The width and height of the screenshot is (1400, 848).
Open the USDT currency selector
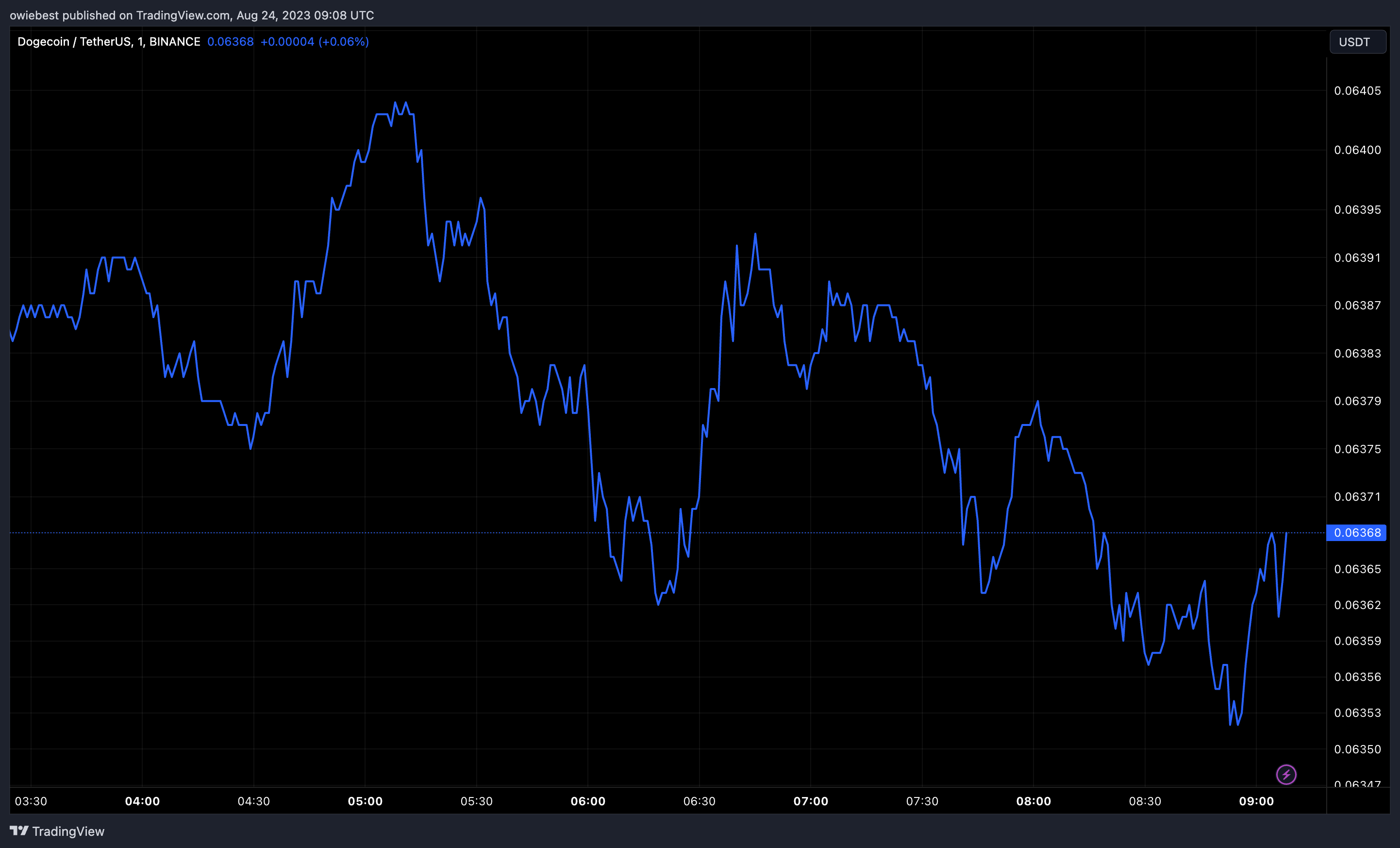pos(1357,42)
